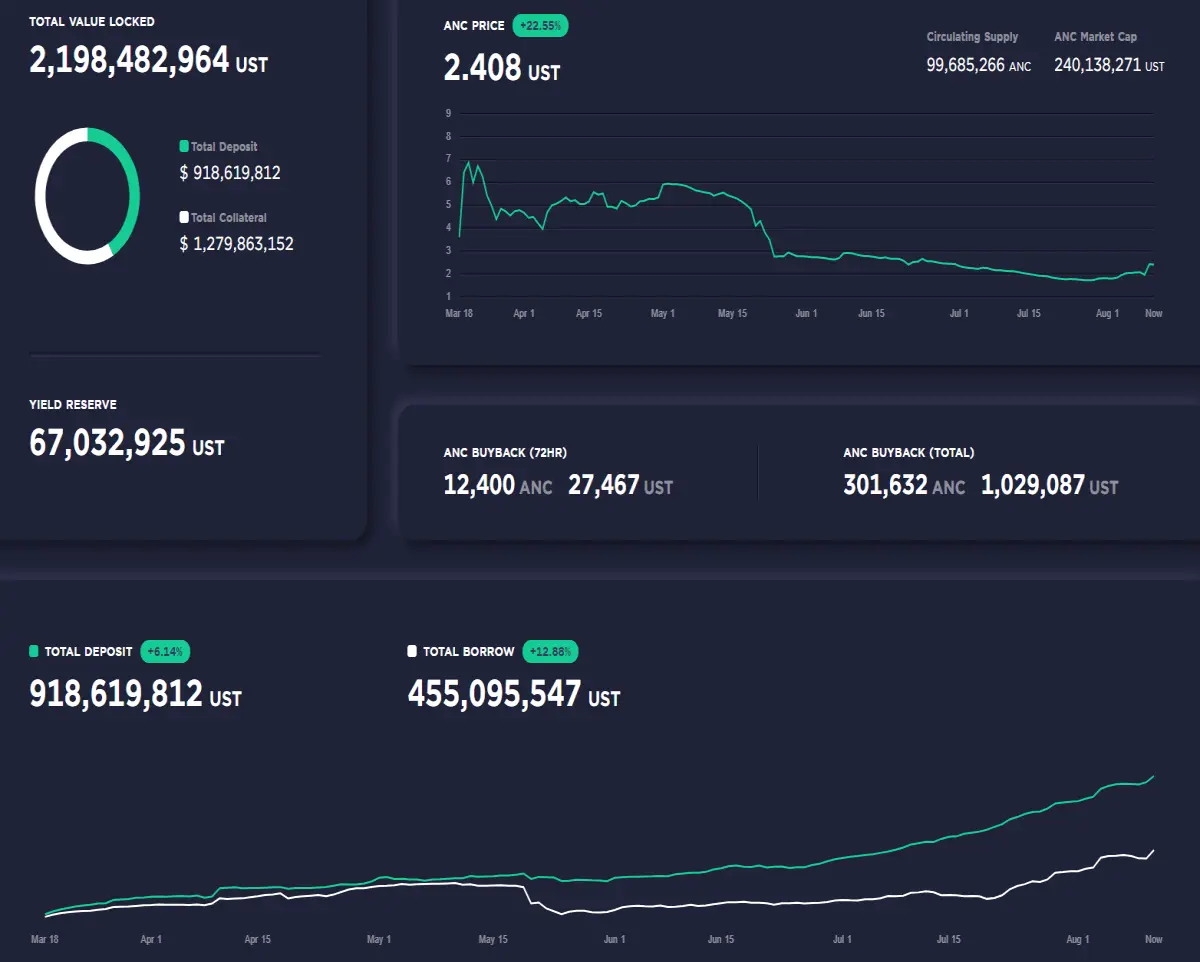Click the deposit versus collateral donut chart
Viewport: 1200px width, 962px height.
coord(87,196)
